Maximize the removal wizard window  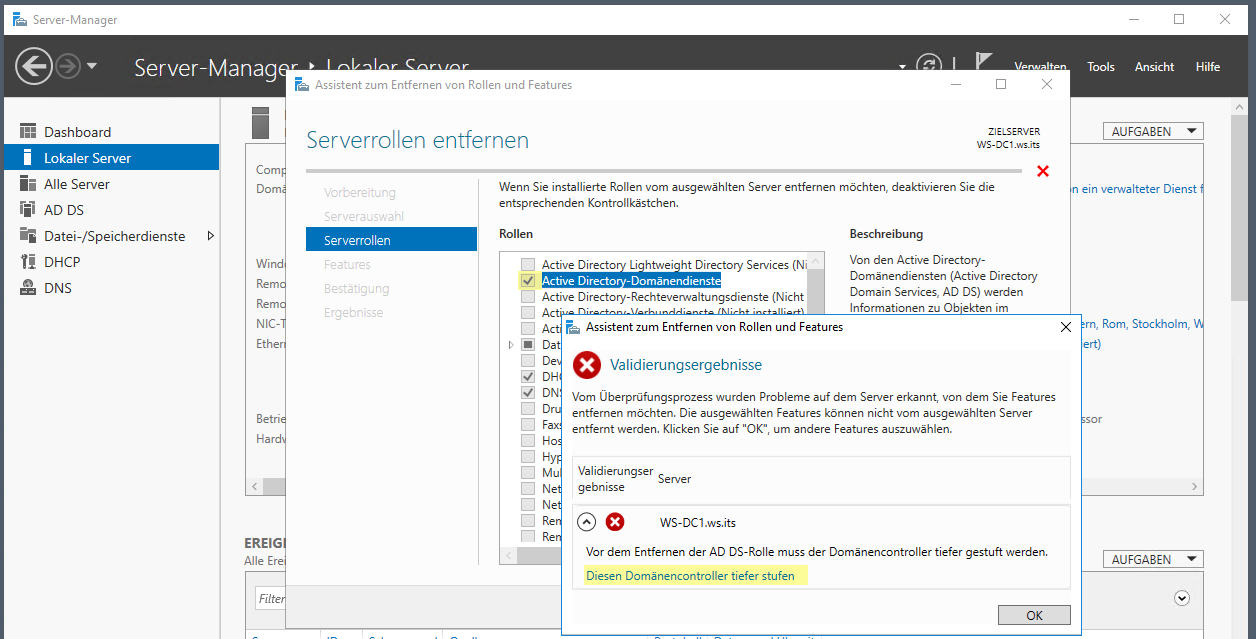point(1001,85)
